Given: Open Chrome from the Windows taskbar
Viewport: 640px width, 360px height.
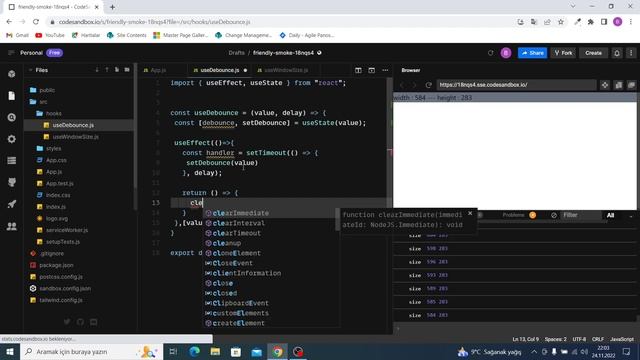Looking at the screenshot, I should (277, 351).
